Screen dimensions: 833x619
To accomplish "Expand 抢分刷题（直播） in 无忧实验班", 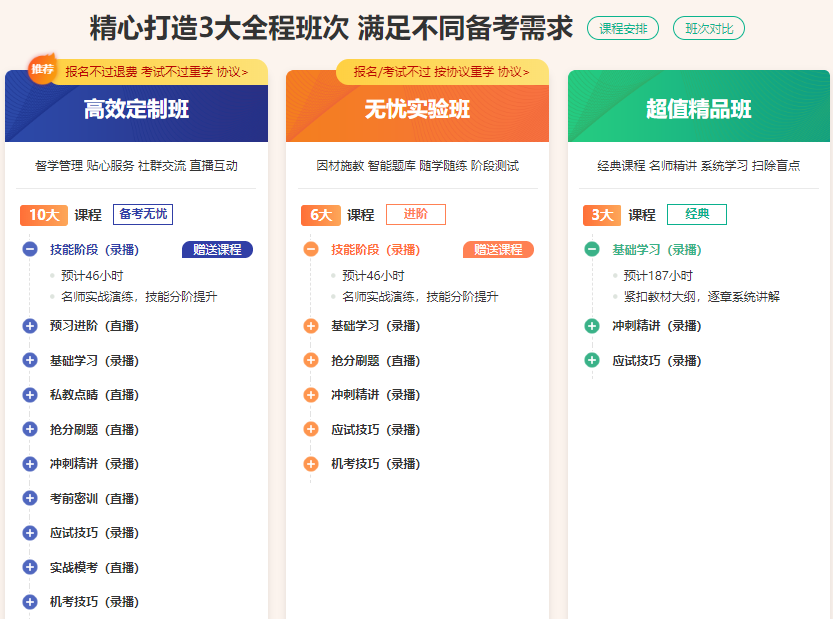I will (x=311, y=360).
